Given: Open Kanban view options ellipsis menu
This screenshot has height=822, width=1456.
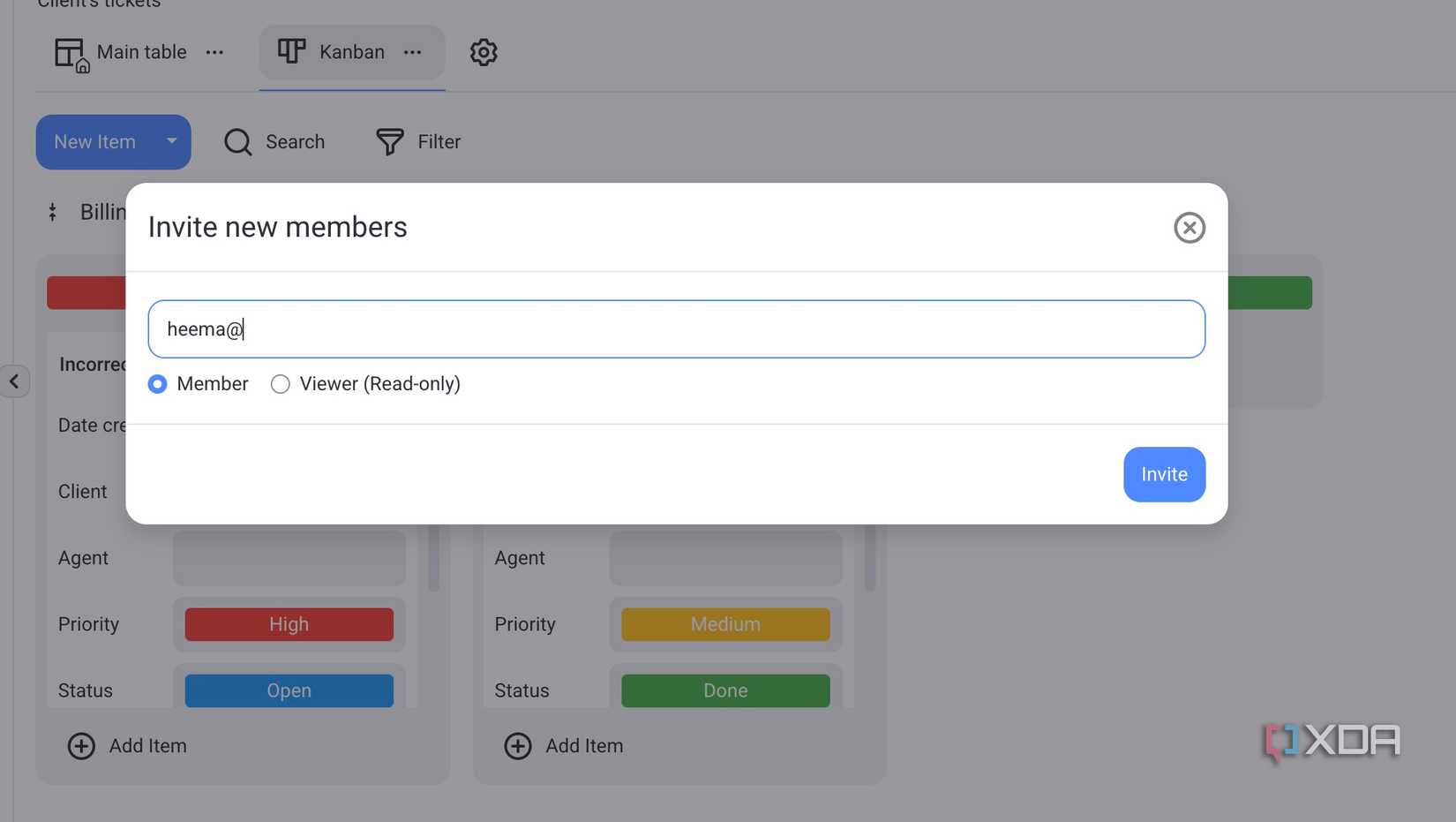Looking at the screenshot, I should click(412, 52).
